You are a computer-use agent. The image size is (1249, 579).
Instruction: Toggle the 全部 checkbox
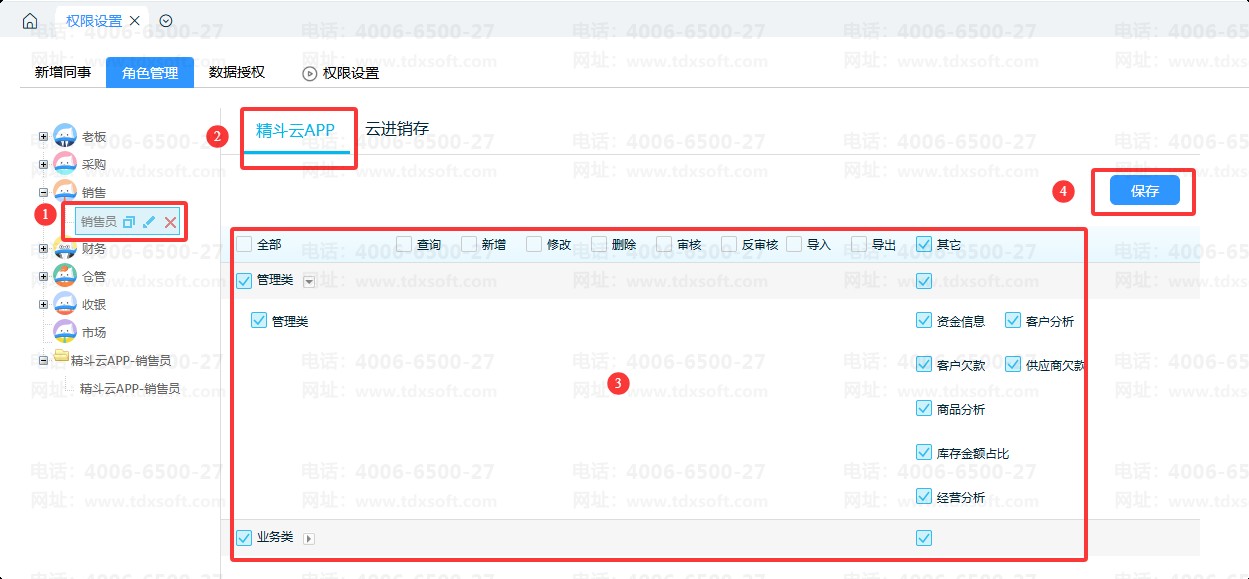pyautogui.click(x=244, y=244)
